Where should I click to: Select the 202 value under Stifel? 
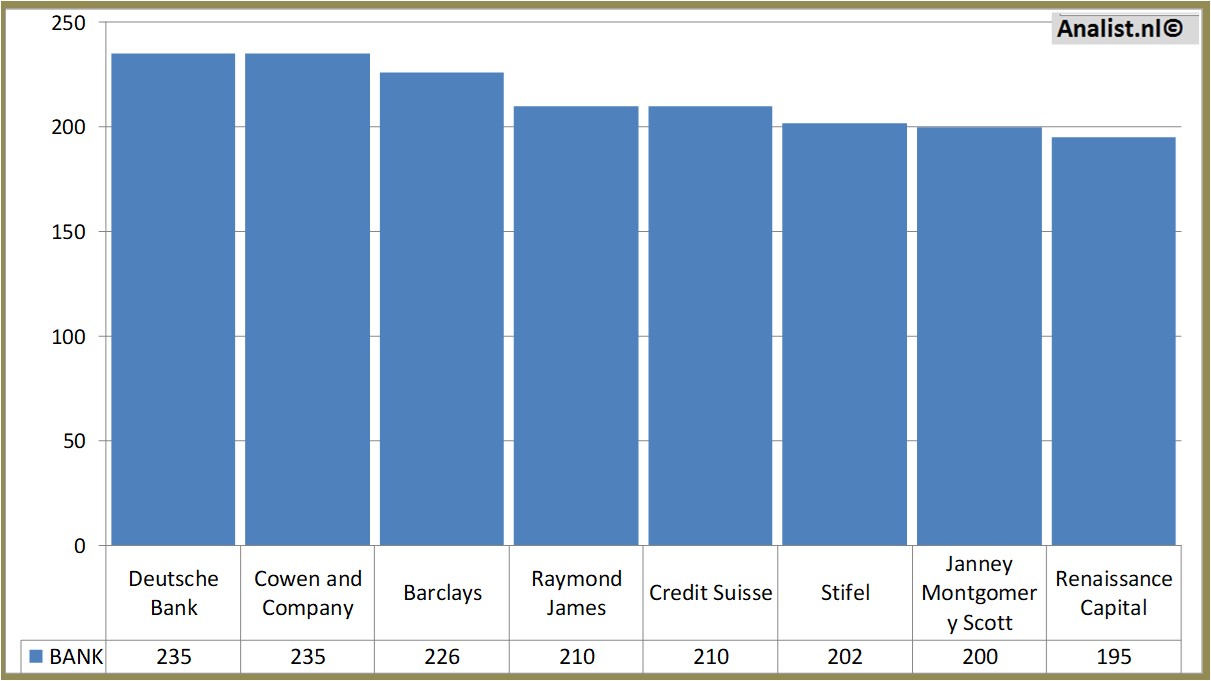[x=845, y=657]
